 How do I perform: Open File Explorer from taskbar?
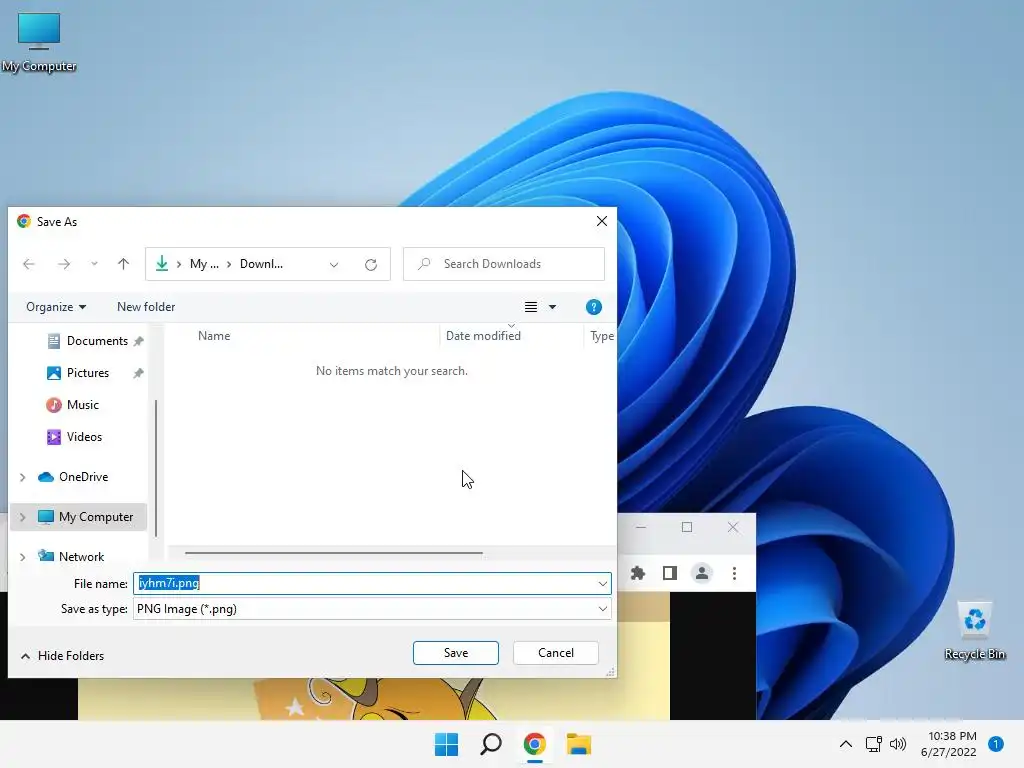[579, 744]
